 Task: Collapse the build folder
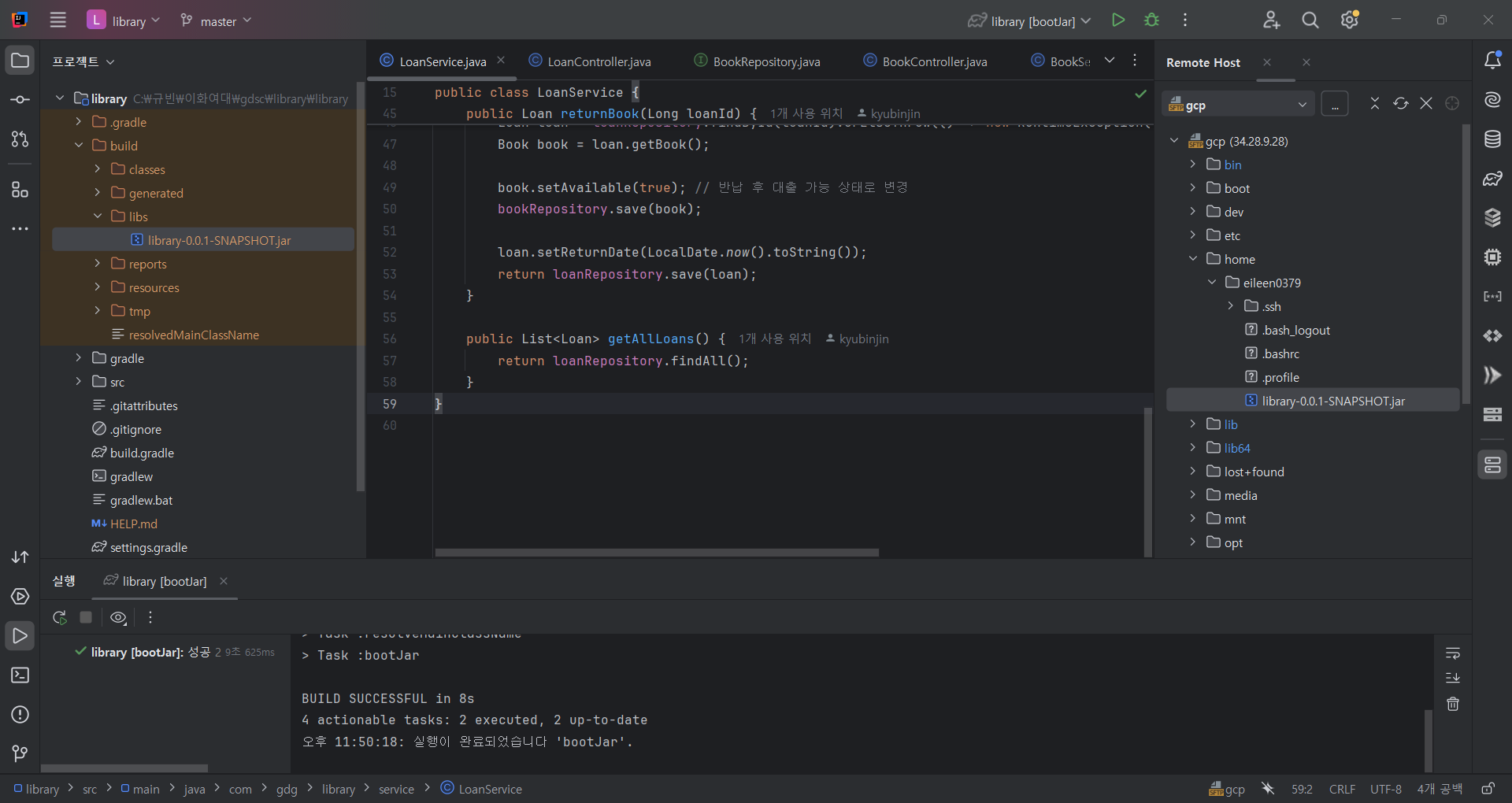pos(78,146)
